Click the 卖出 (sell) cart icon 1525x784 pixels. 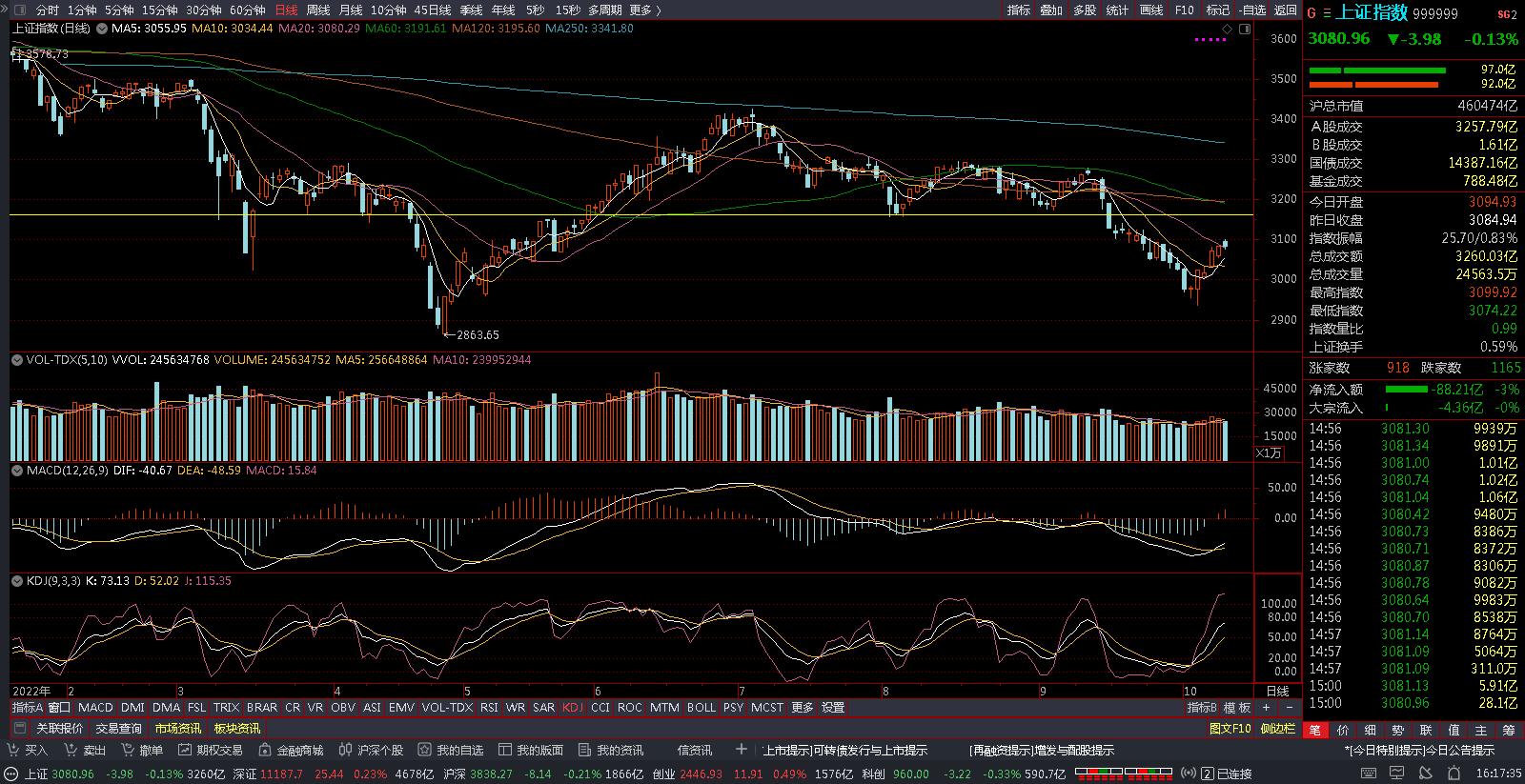pos(71,751)
